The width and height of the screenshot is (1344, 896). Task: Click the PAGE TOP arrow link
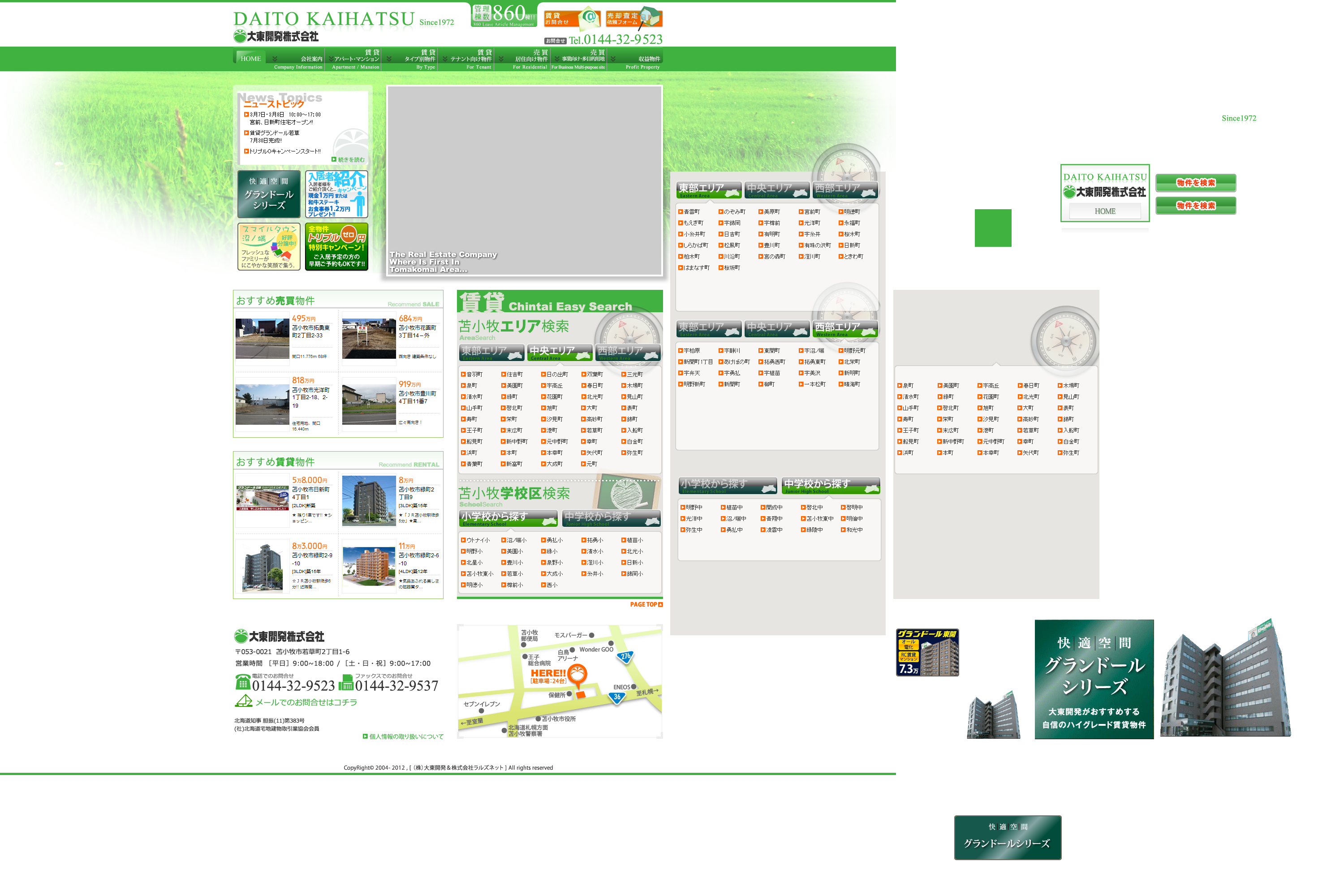click(646, 604)
